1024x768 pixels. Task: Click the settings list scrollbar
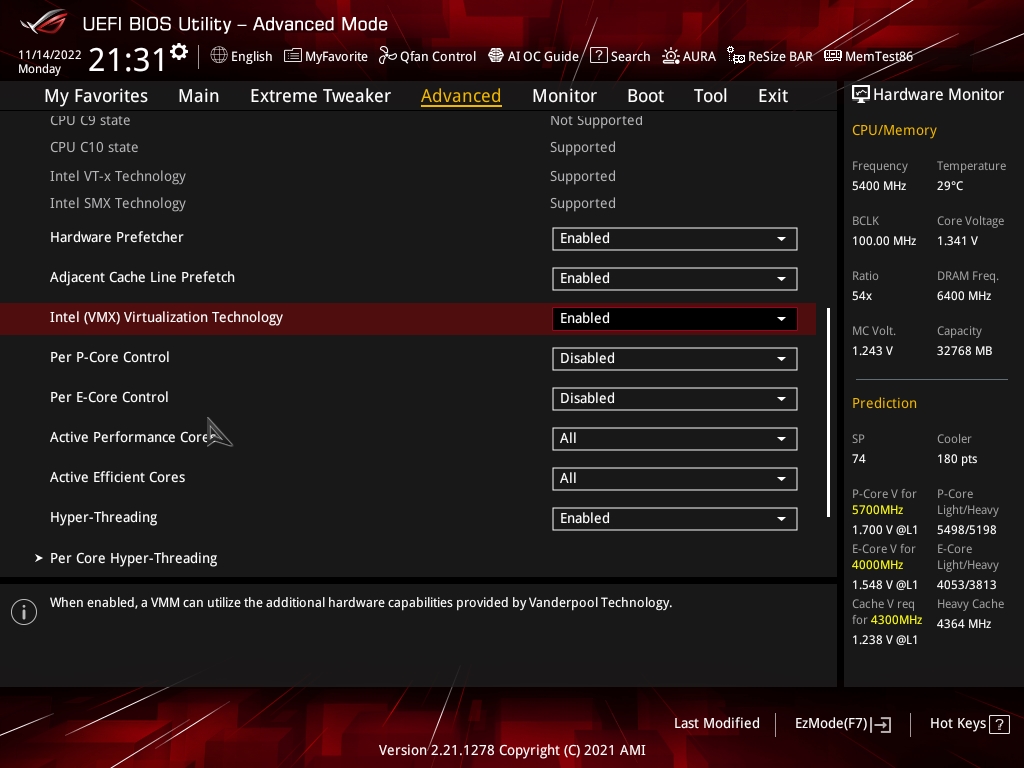[828, 412]
